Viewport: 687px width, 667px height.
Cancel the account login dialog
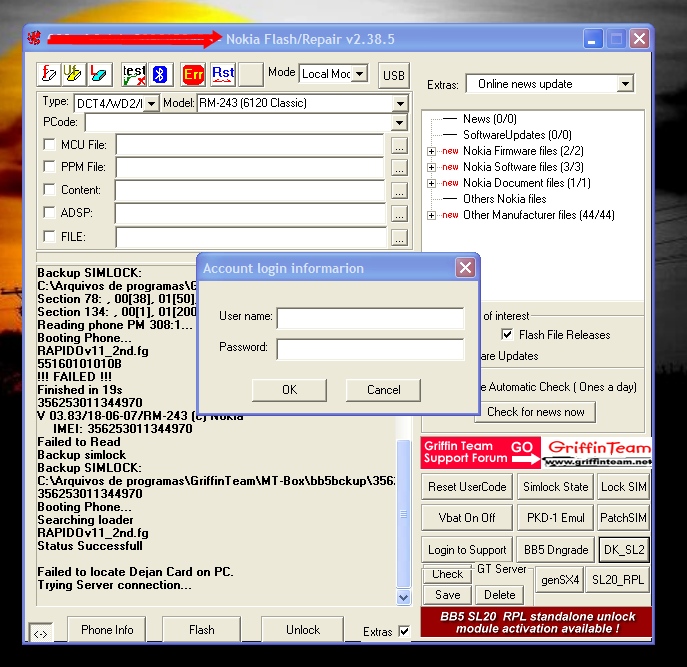tap(383, 390)
